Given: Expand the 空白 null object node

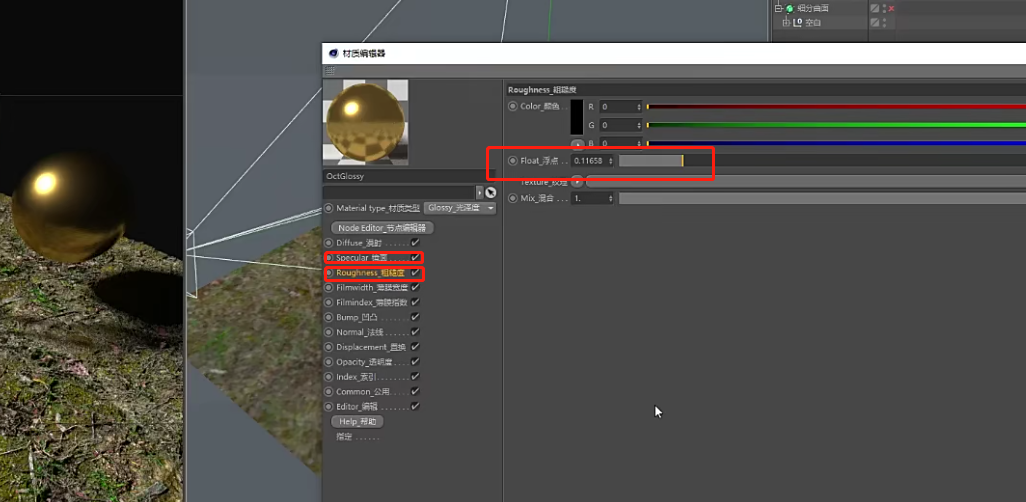Looking at the screenshot, I should 786,22.
